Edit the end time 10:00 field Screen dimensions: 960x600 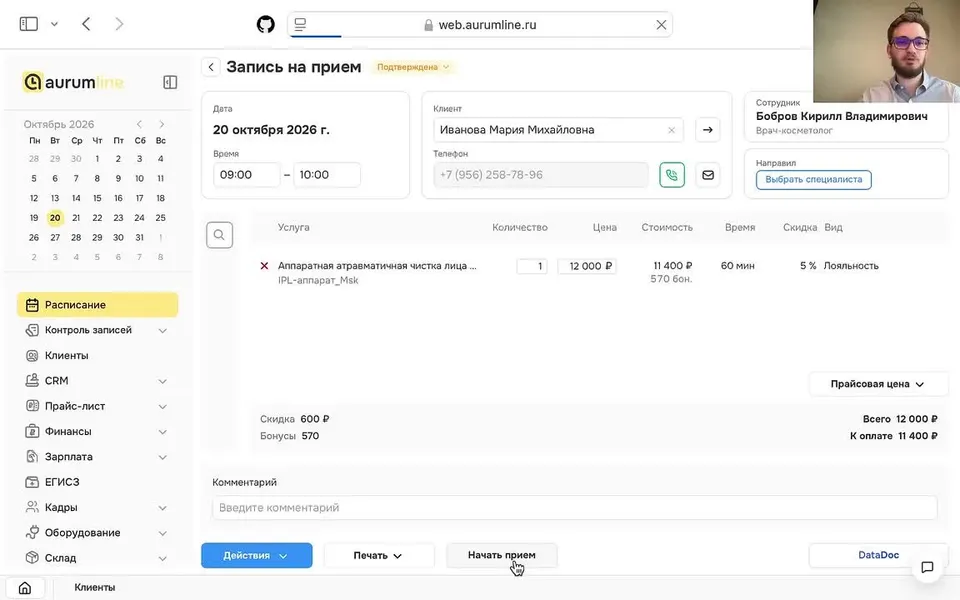pos(326,174)
